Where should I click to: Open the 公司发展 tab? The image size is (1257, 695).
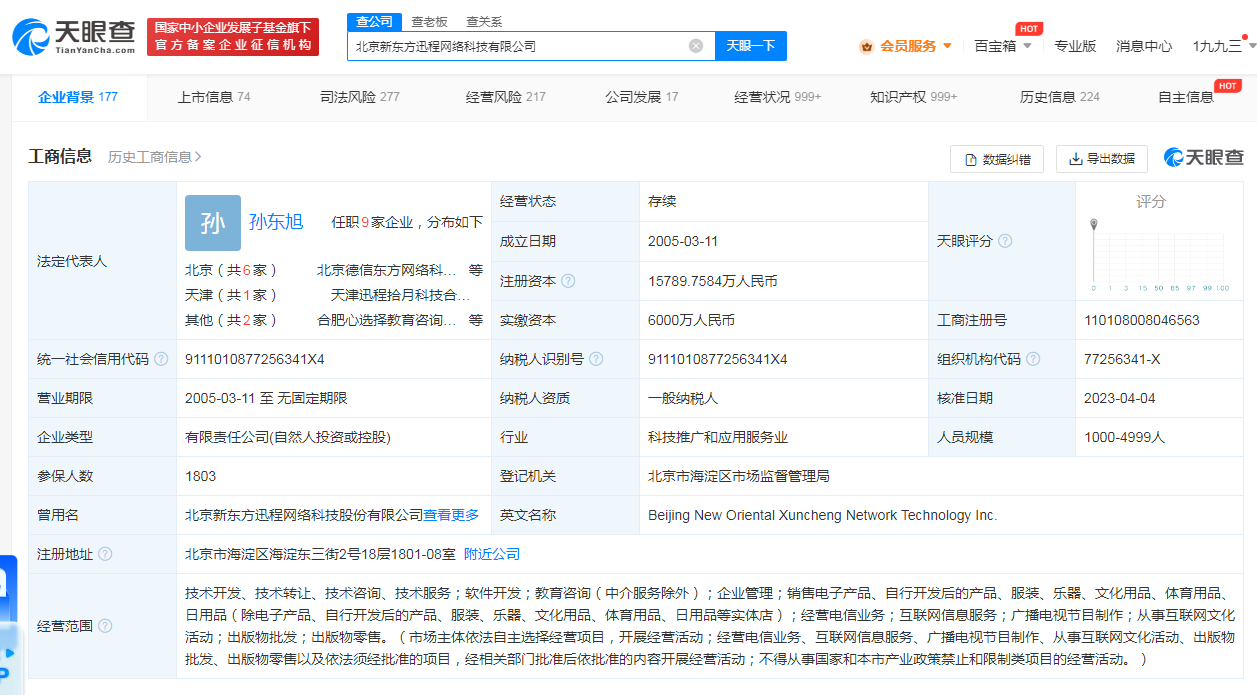pos(642,97)
